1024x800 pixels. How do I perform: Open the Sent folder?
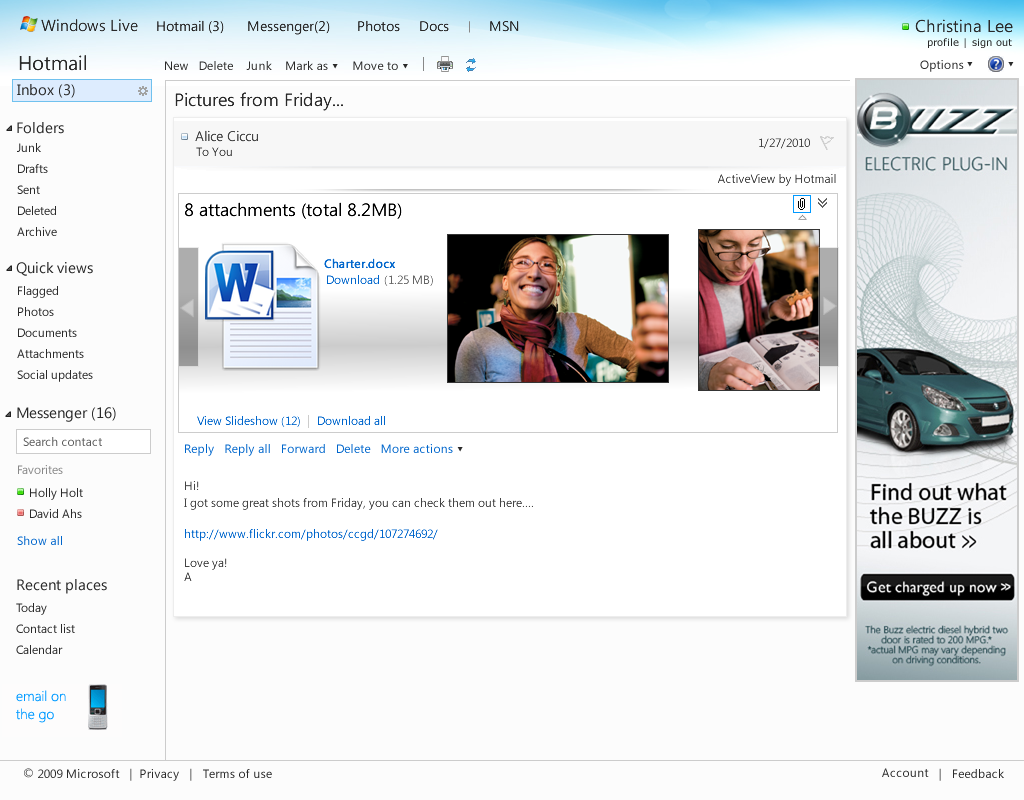29,190
